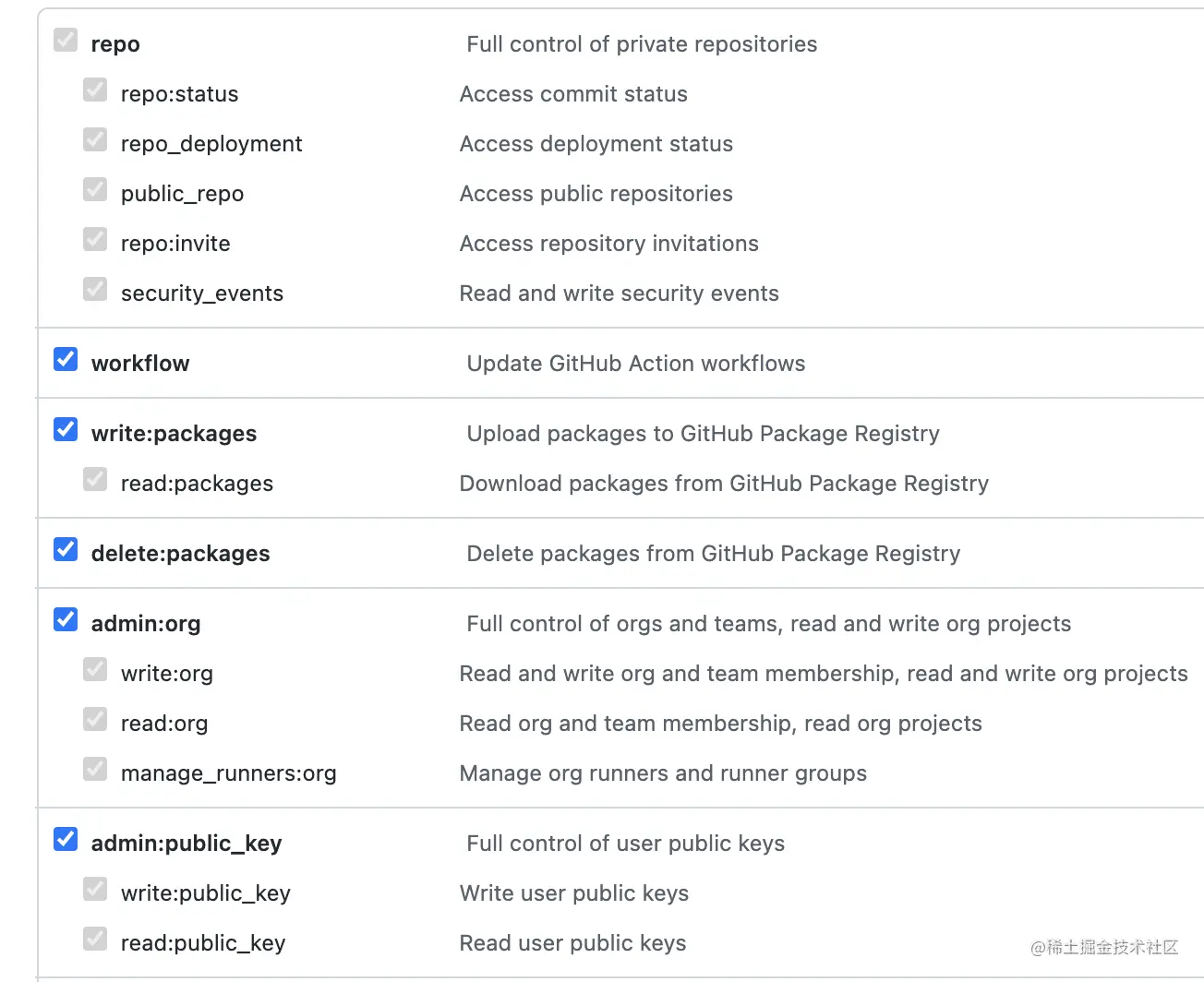Click the admin:org scope label
Image resolution: width=1204 pixels, height=982 pixels.
pos(146,624)
